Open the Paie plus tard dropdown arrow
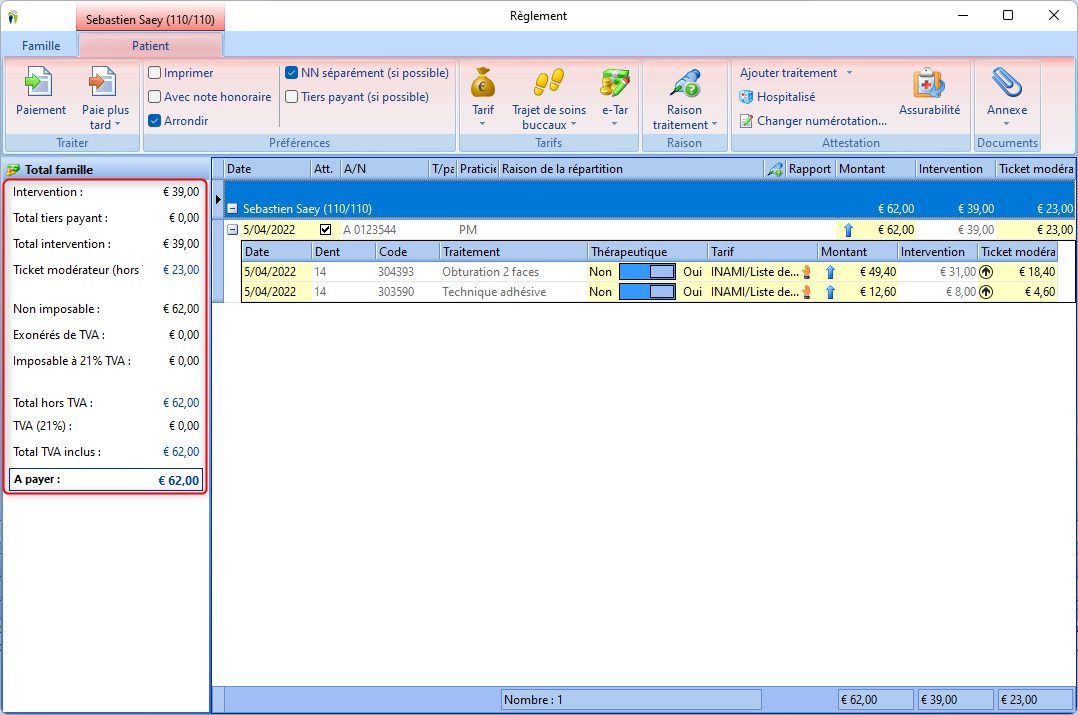Image resolution: width=1078 pixels, height=715 pixels. (118, 125)
